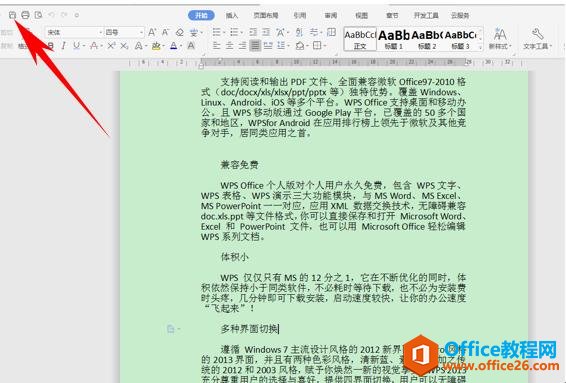Expand the styles gallery more arrow
The width and height of the screenshot is (566, 383).
click(x=480, y=47)
